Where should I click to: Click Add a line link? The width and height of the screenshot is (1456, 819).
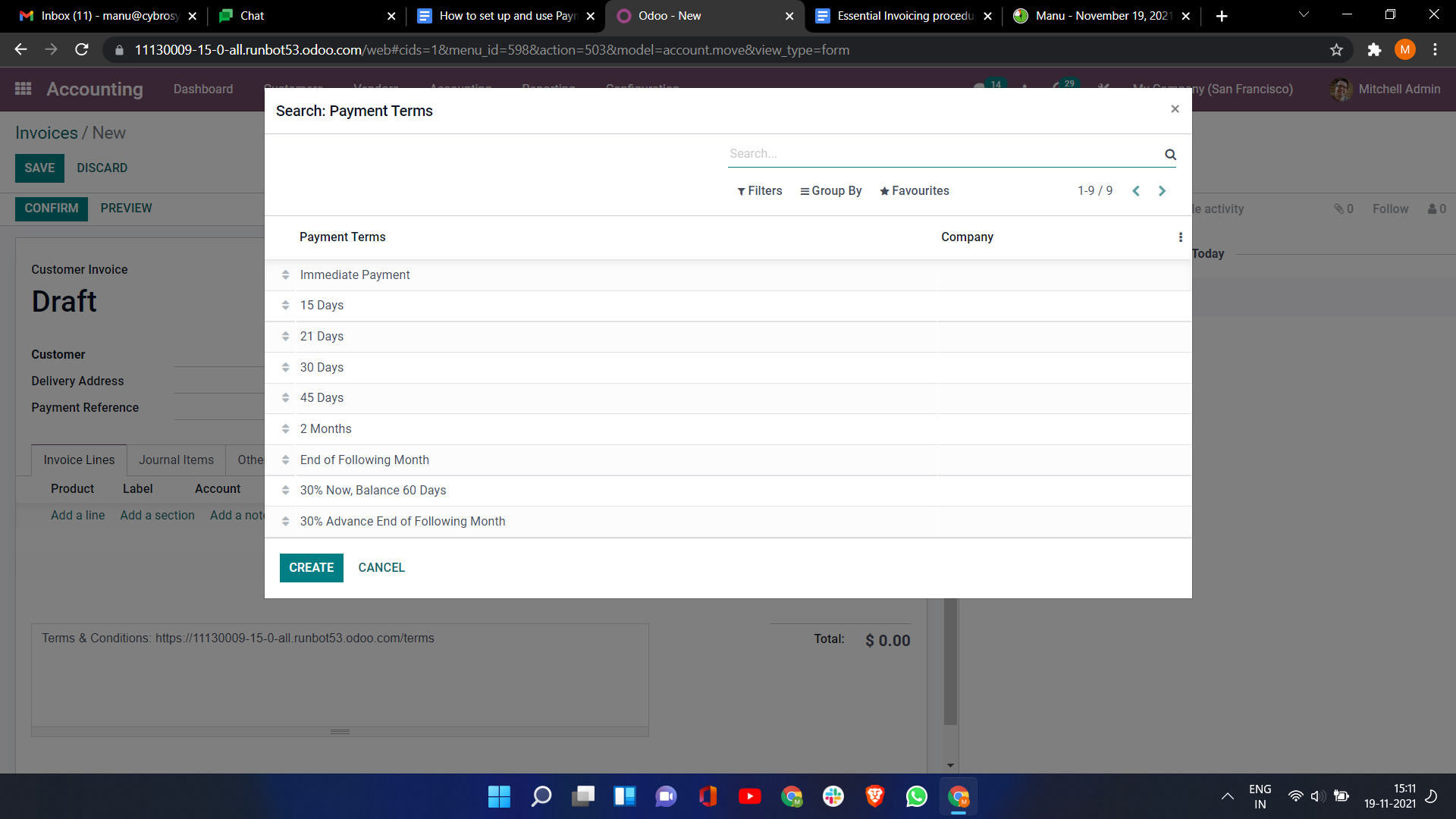pos(78,516)
